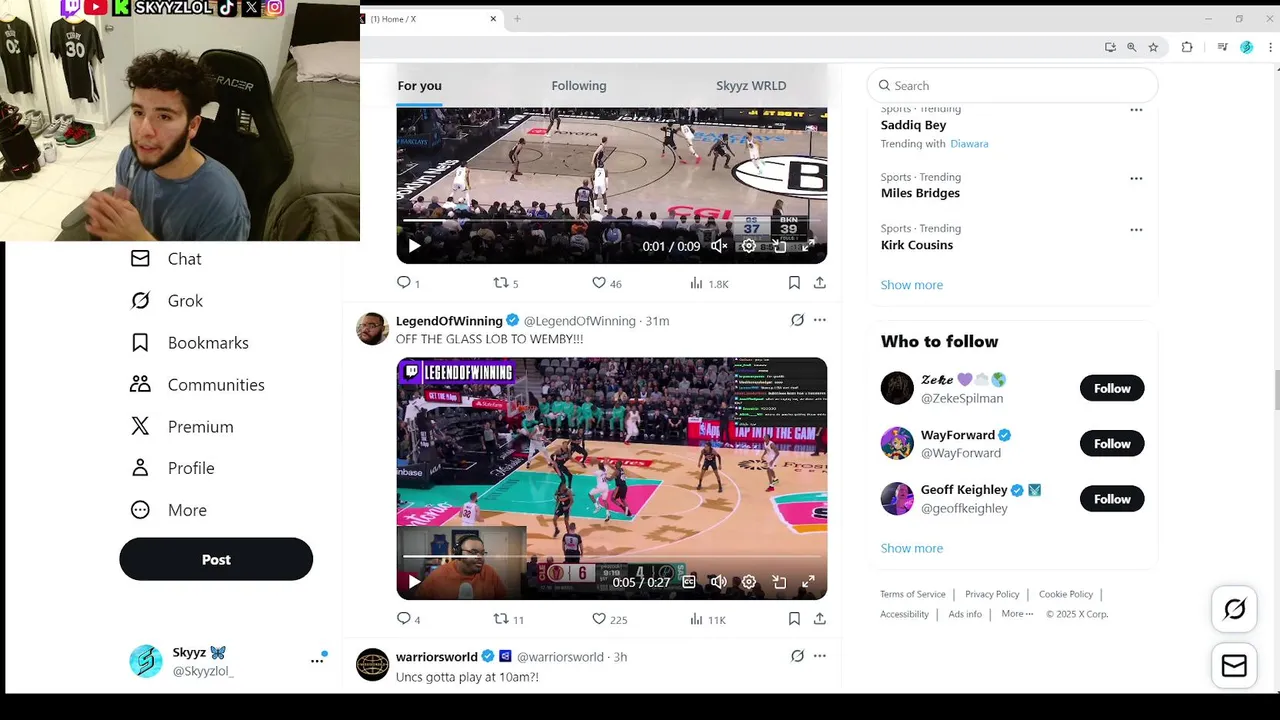Bookmark the LegendOfWinning post
The height and width of the screenshot is (720, 1280).
(x=794, y=620)
